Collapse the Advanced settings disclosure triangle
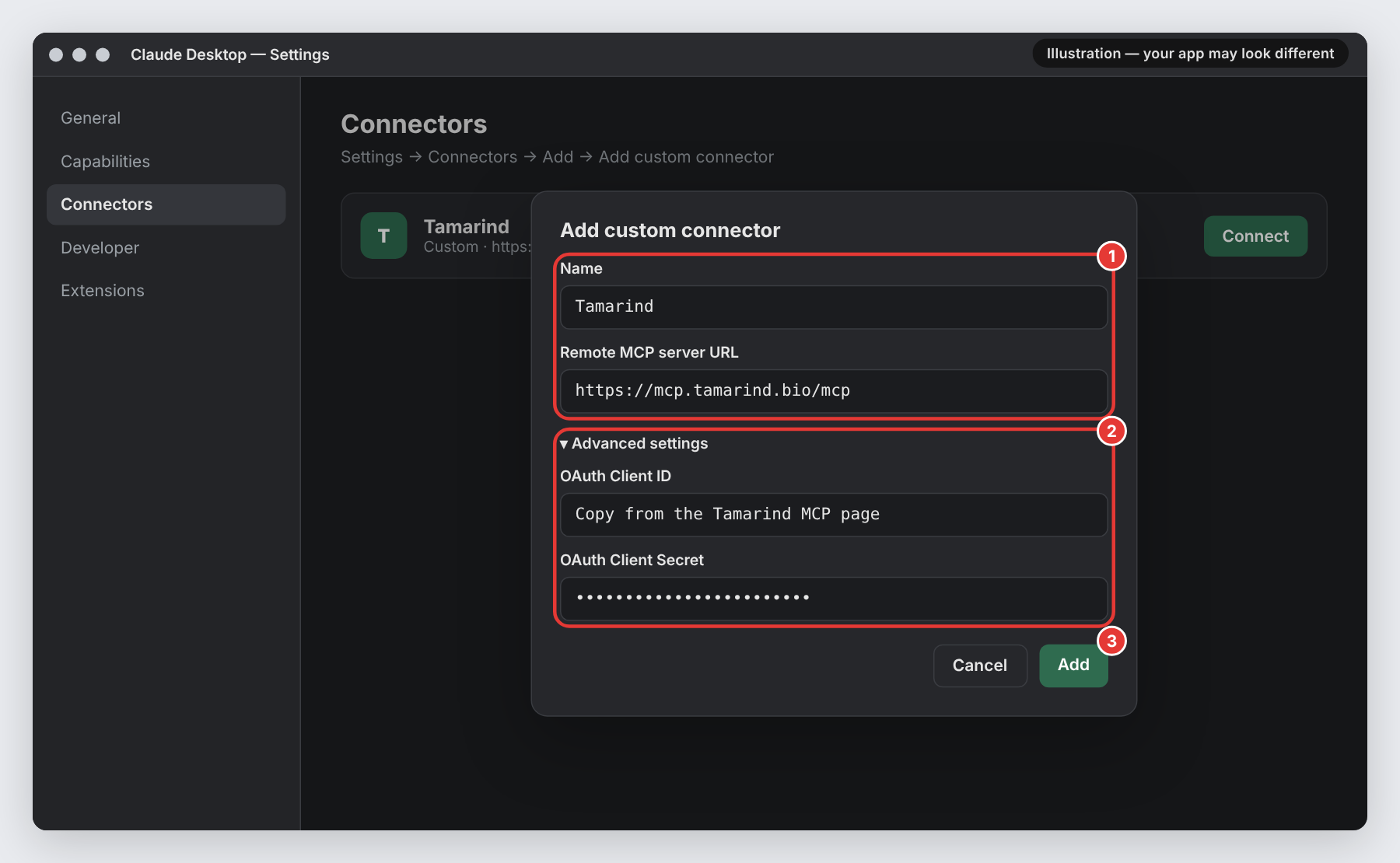The image size is (1400, 863). [x=564, y=444]
